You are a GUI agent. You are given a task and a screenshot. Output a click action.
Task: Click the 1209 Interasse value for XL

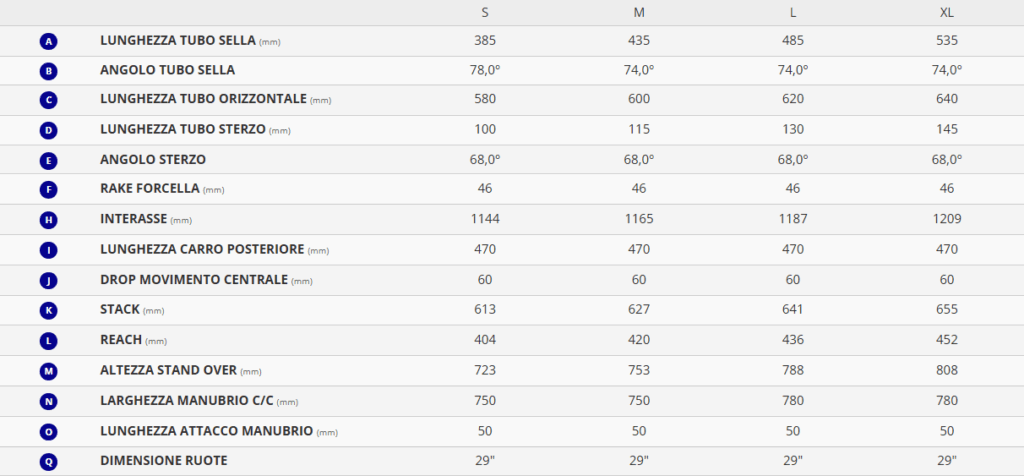coord(946,219)
